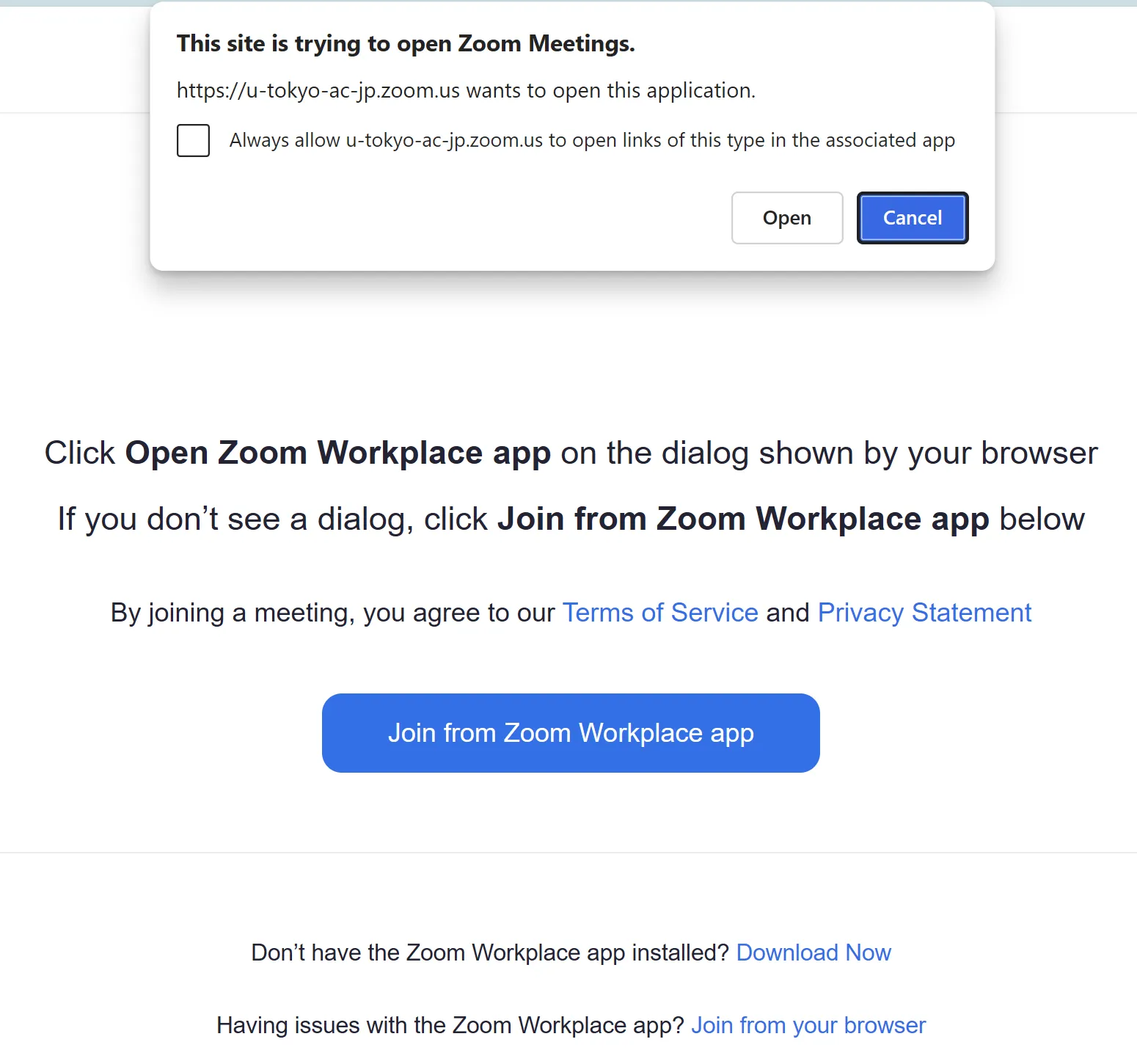The width and height of the screenshot is (1137, 1064).
Task: Click "Having issues with the Zoom Workplace app?" text
Action: [x=450, y=1025]
